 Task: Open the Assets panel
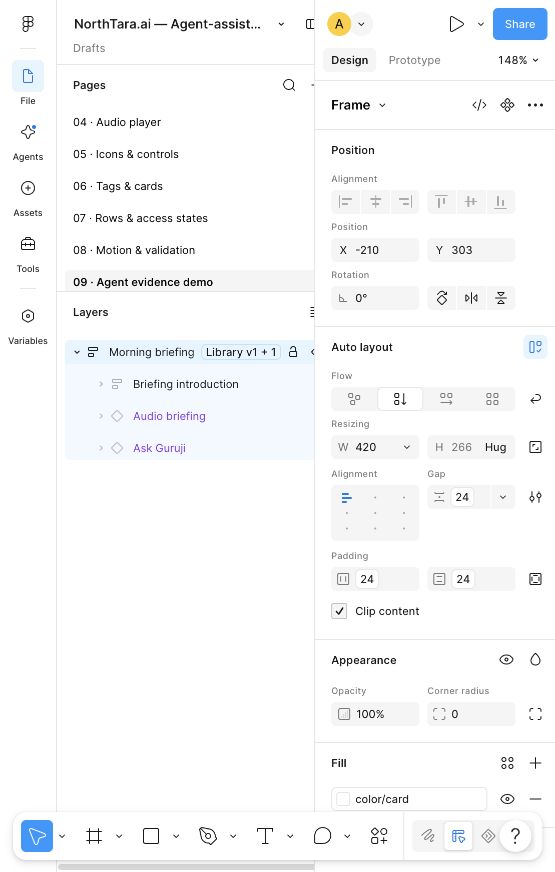click(28, 198)
